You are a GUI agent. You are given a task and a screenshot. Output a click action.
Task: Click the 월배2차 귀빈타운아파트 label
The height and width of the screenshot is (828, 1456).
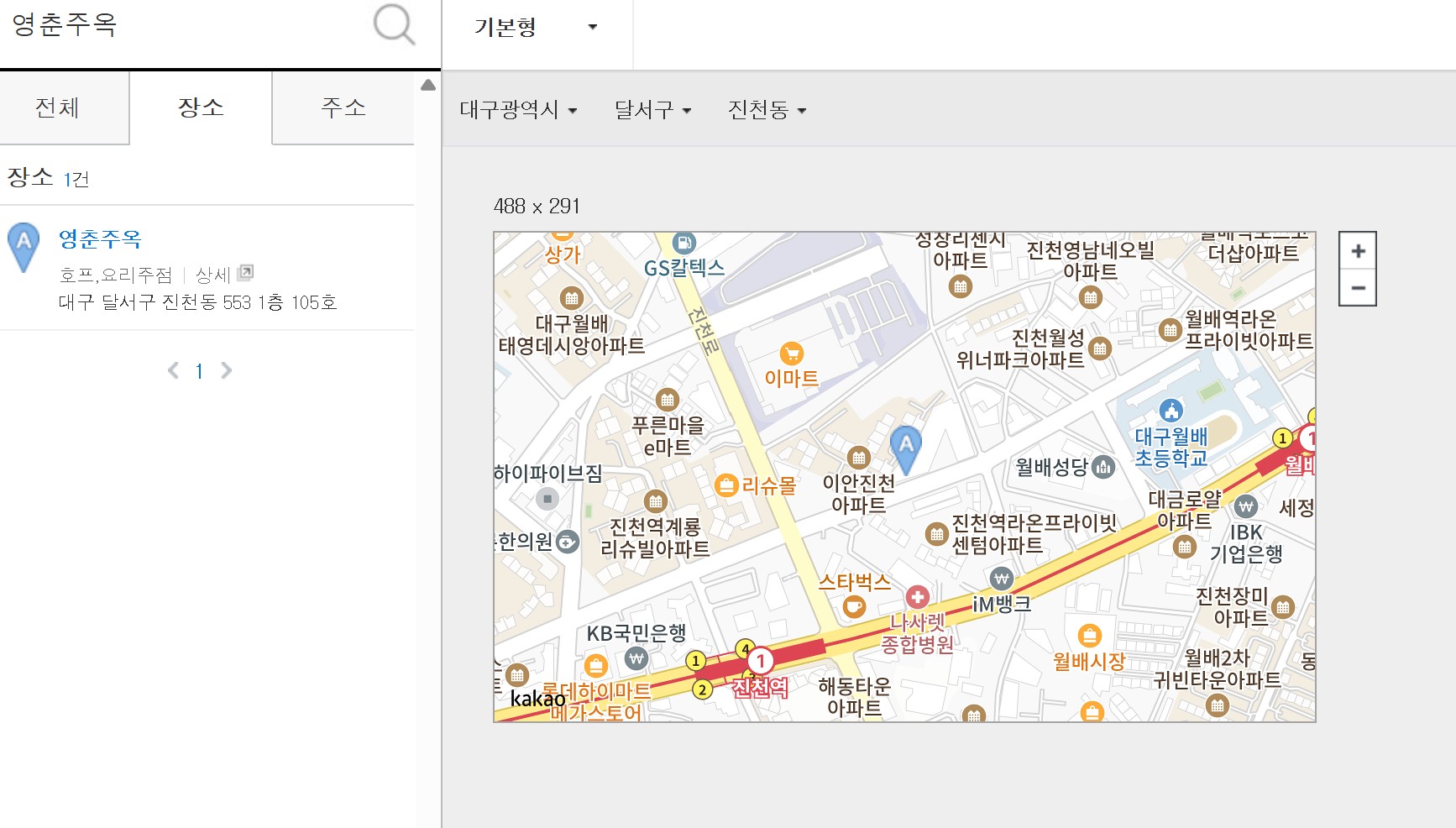pyautogui.click(x=1217, y=668)
